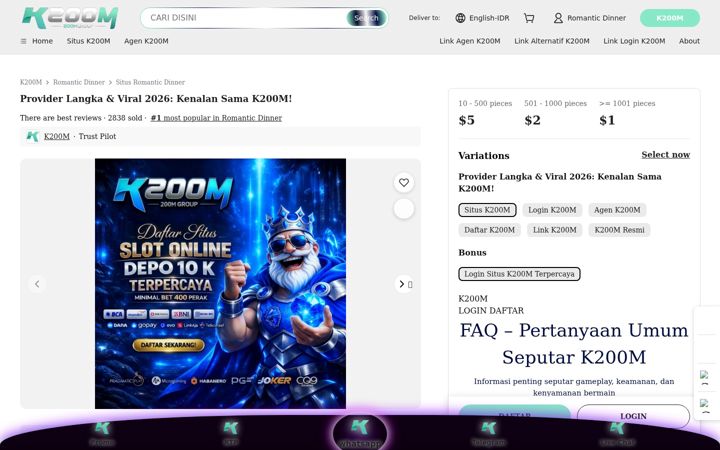
Task: Open Link Agen K200M menu item
Action: coord(470,41)
